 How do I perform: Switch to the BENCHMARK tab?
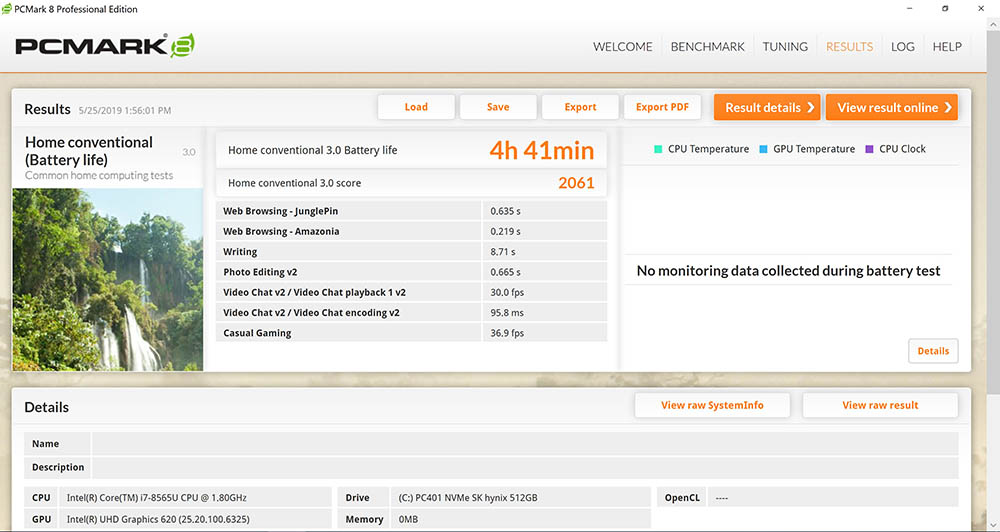pos(707,47)
